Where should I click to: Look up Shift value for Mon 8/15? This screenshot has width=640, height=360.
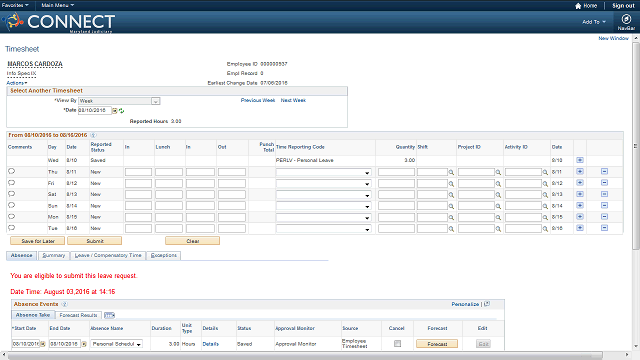[451, 218]
